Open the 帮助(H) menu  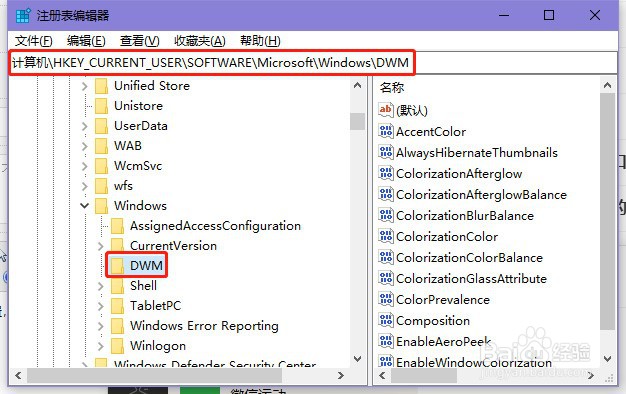click(260, 41)
